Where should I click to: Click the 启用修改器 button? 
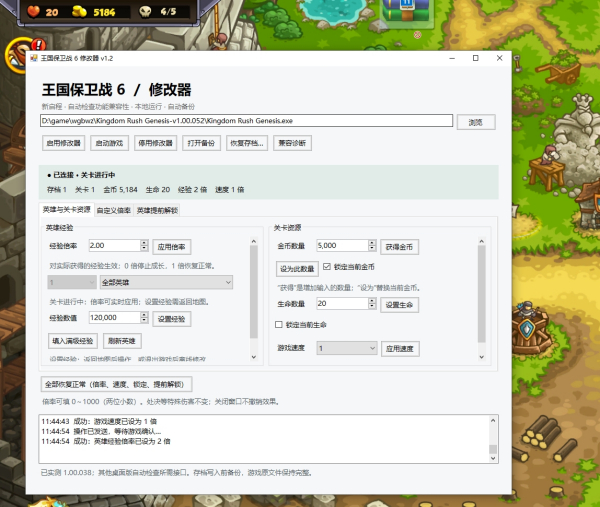tap(64, 143)
